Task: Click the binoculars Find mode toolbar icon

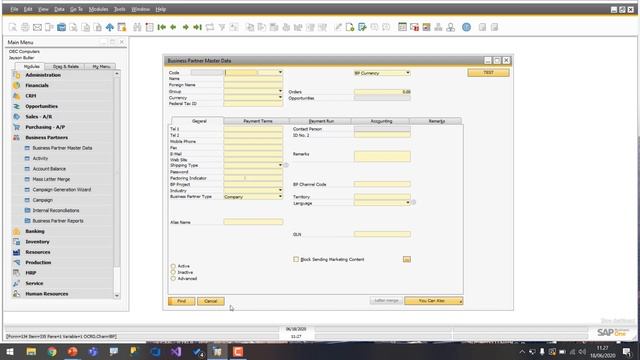Action: click(x=137, y=27)
